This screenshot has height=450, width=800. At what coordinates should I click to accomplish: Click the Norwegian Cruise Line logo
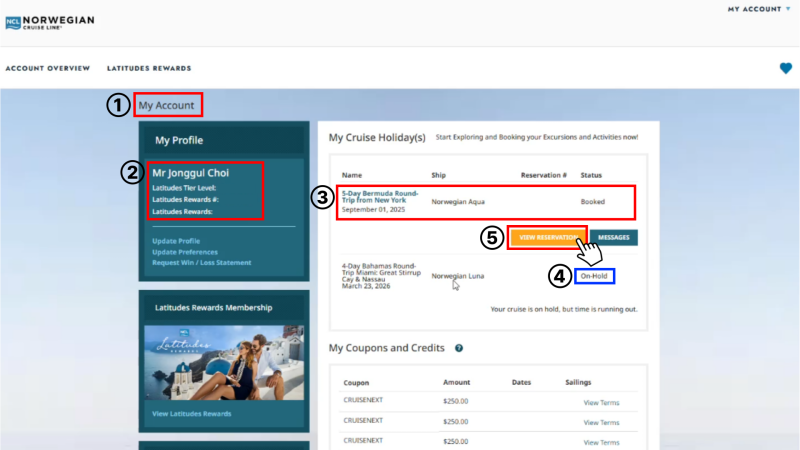coord(50,22)
